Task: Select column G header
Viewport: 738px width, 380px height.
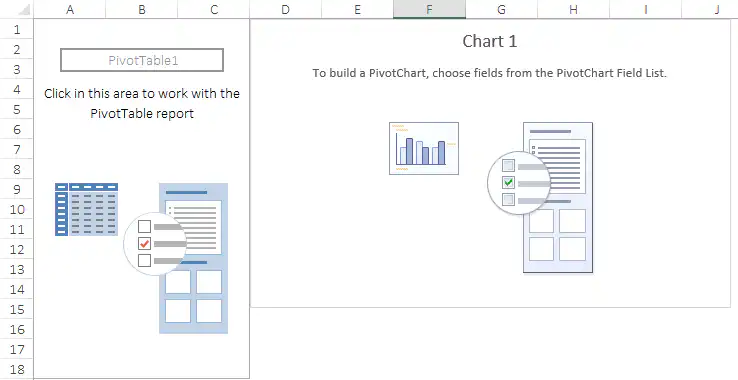Action: (502, 9)
